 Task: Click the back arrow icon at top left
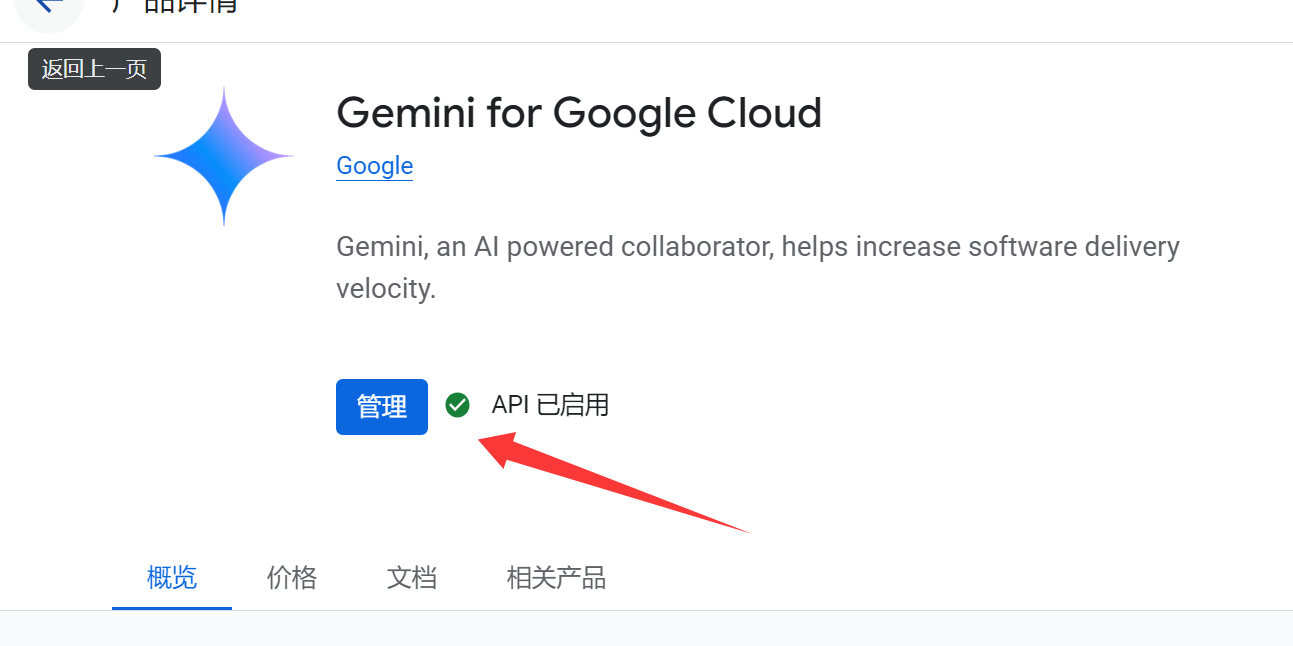click(x=48, y=5)
